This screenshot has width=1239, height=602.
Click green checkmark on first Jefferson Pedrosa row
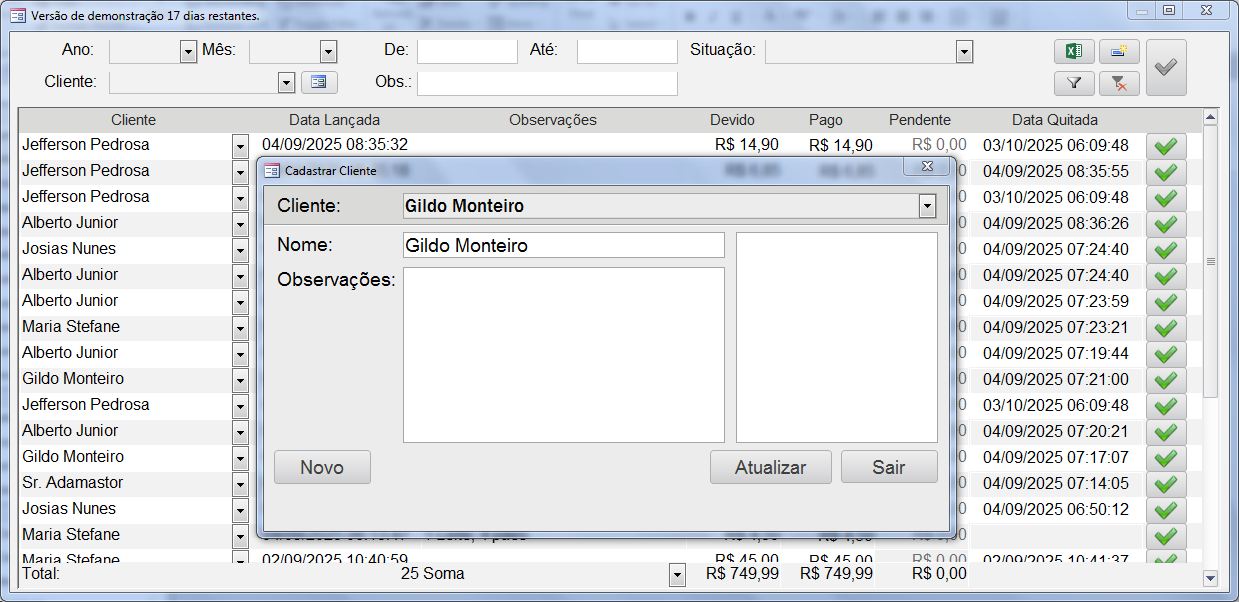(x=1165, y=146)
